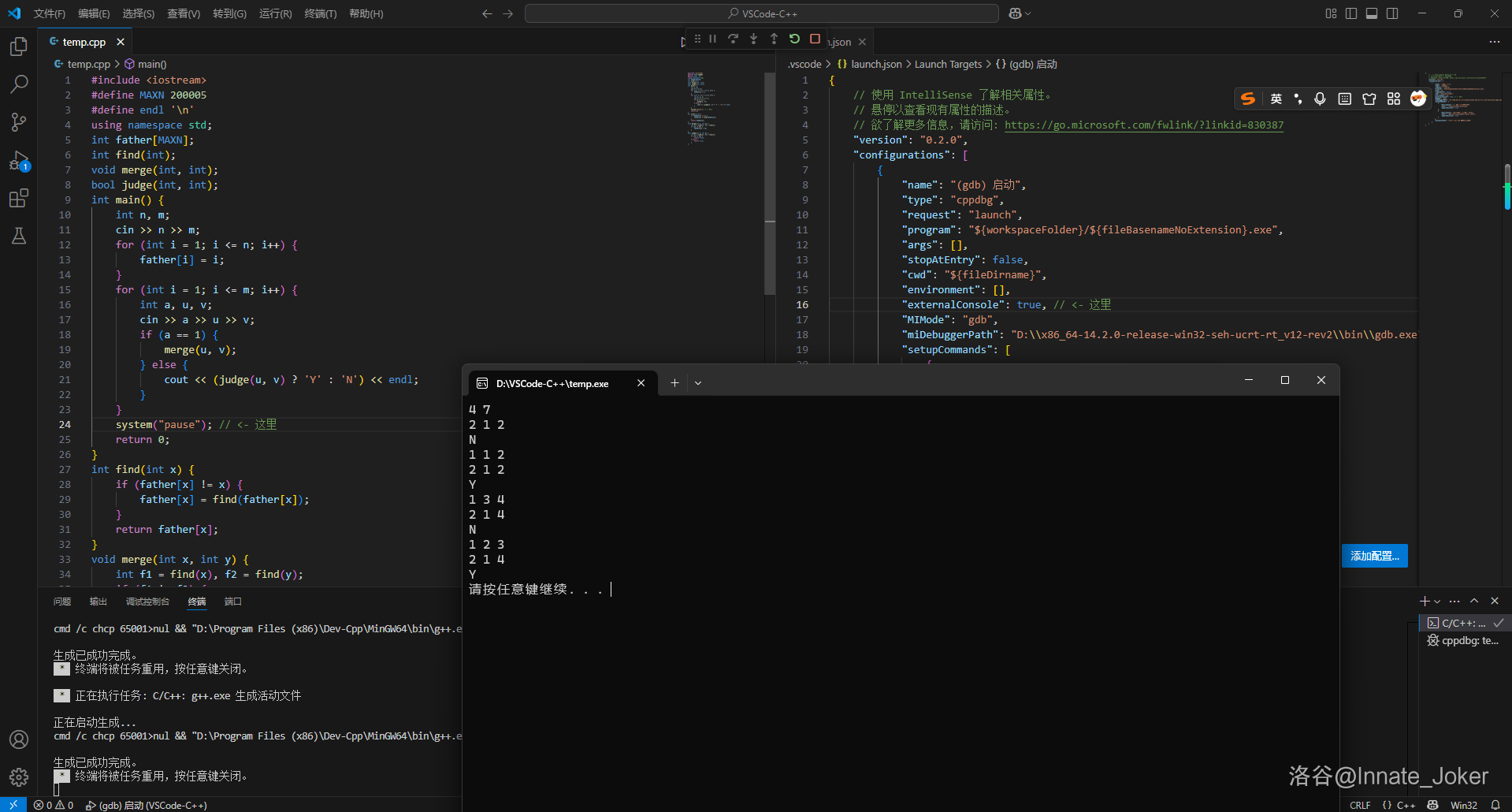Image resolution: width=1512 pixels, height=812 pixels.
Task: Open the Manage gear icon
Action: pos(19,777)
